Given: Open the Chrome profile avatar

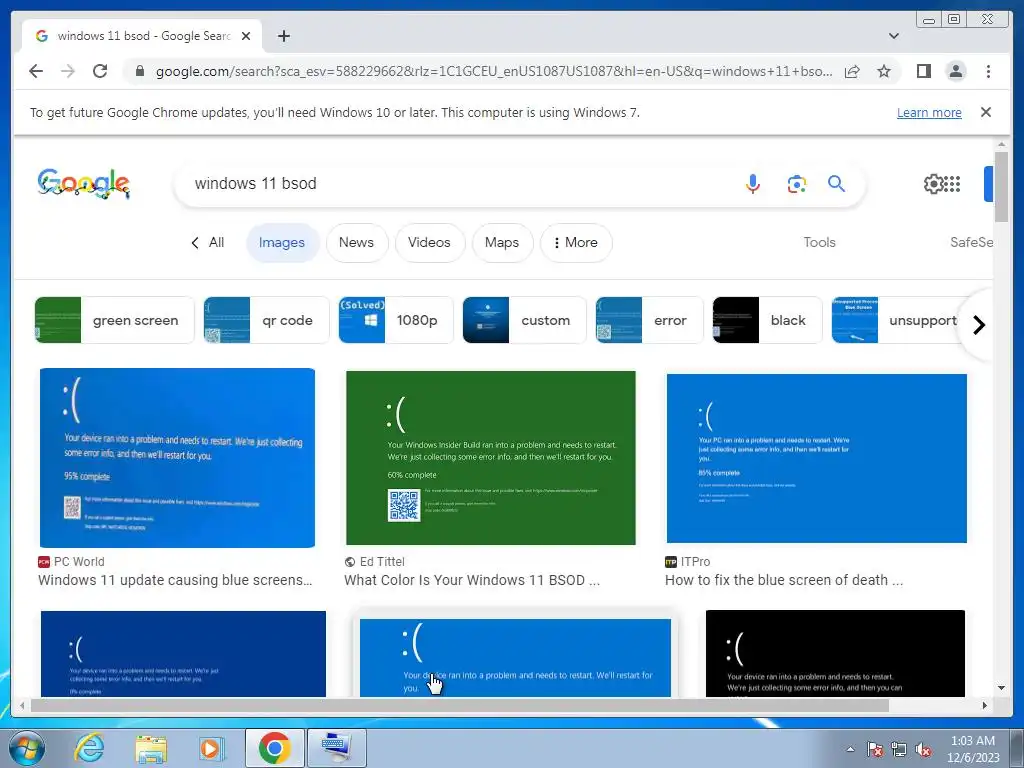Looking at the screenshot, I should 955,71.
